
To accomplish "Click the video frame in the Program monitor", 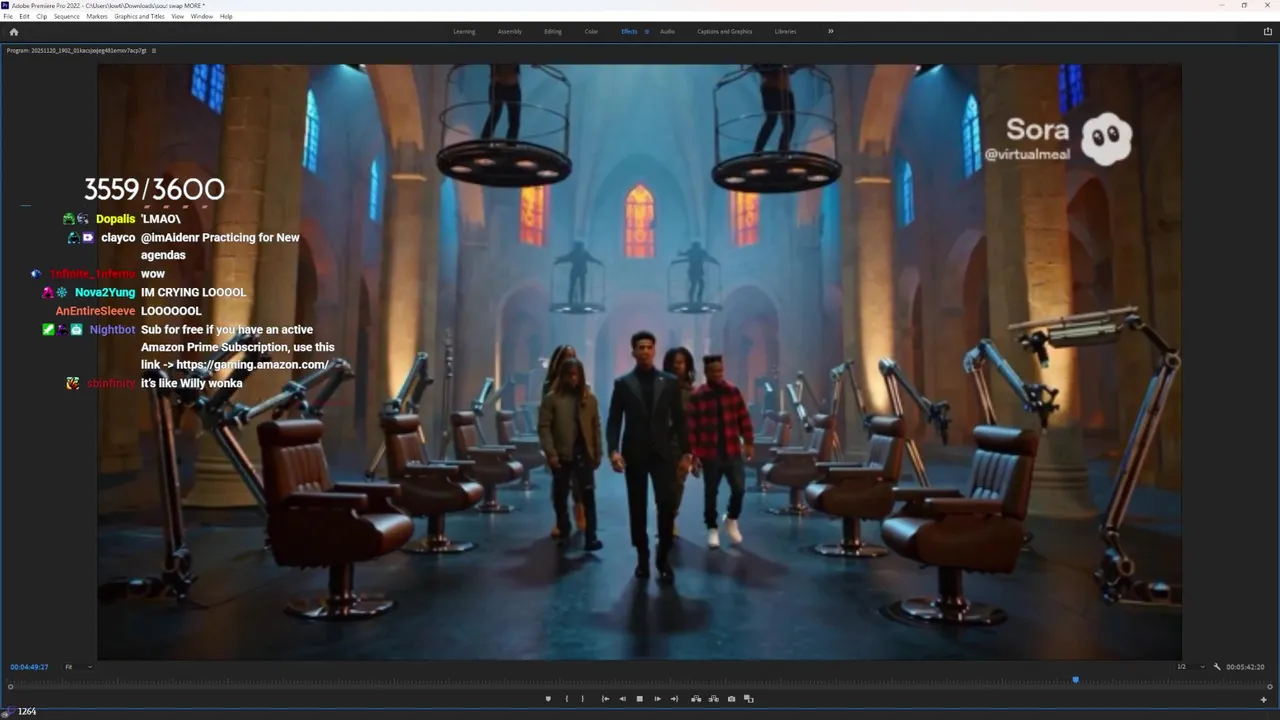I will (x=640, y=360).
